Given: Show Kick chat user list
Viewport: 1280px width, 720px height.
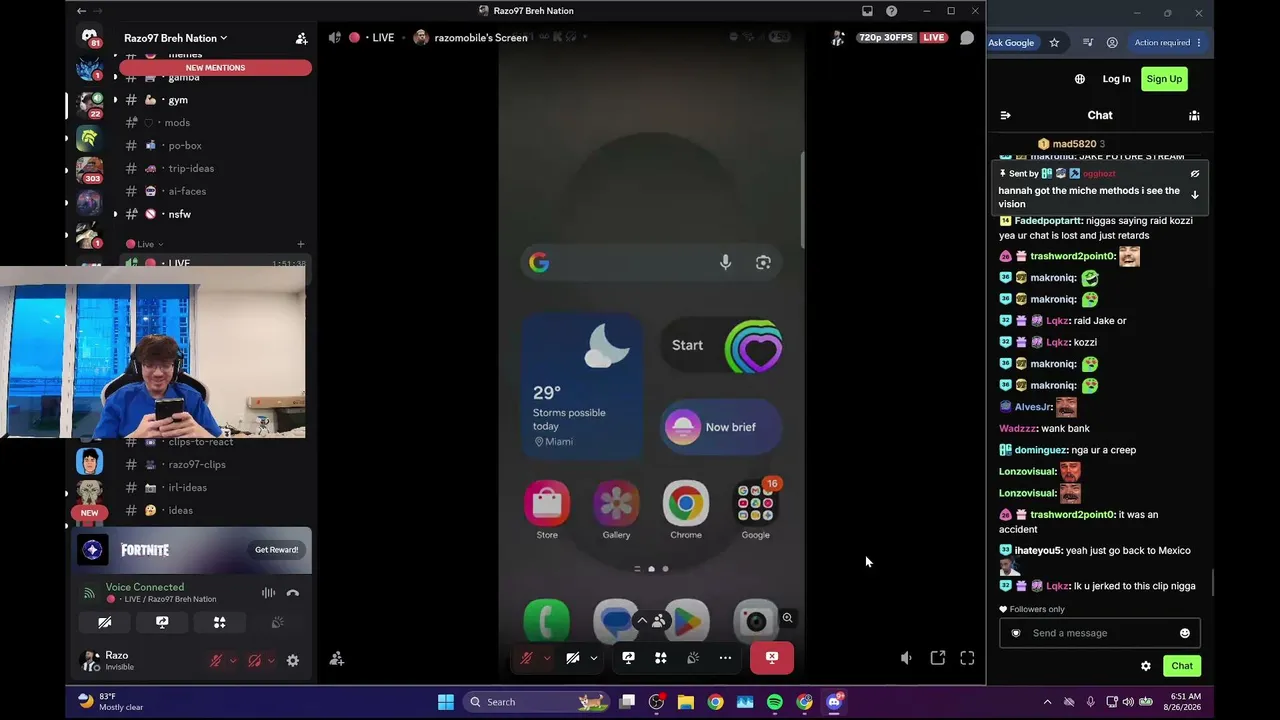Looking at the screenshot, I should coord(1194,115).
